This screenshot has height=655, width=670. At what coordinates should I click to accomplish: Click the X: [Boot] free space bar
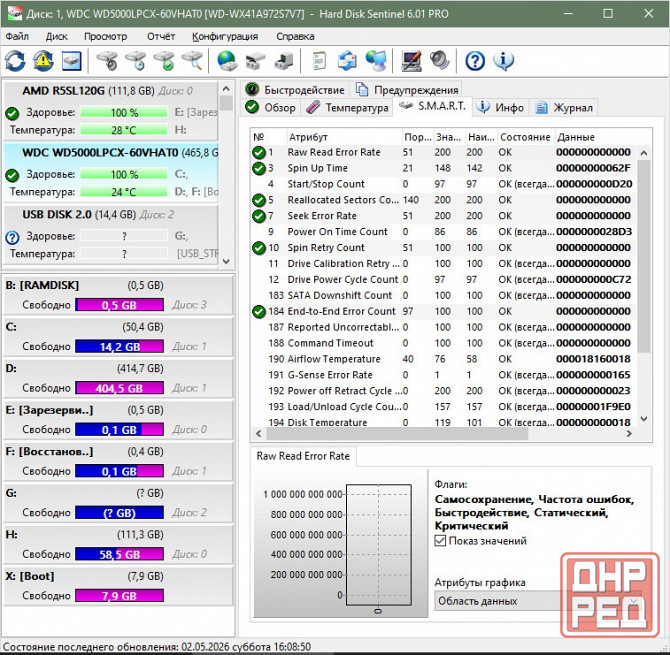(x=120, y=596)
